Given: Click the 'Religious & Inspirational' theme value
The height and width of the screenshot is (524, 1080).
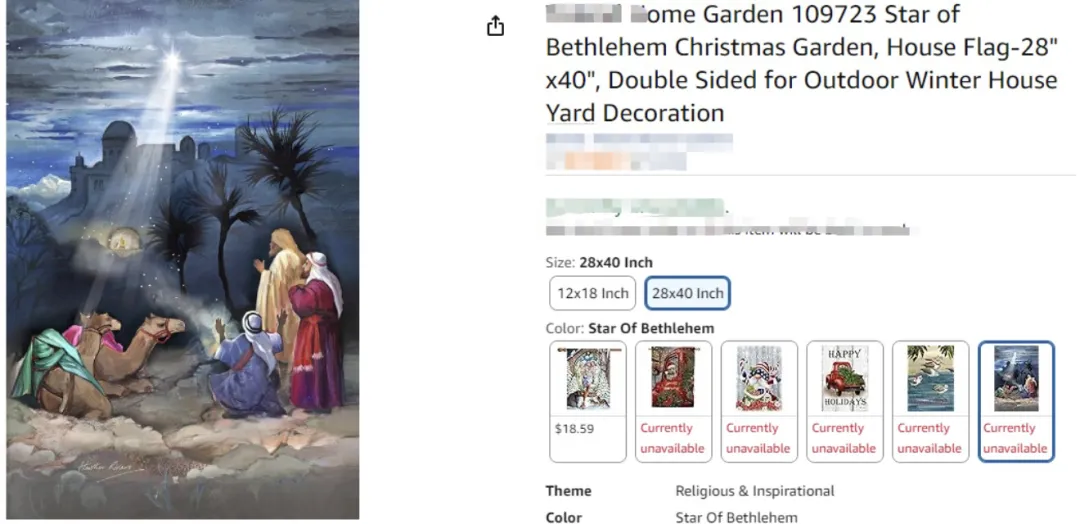Looking at the screenshot, I should tap(755, 491).
